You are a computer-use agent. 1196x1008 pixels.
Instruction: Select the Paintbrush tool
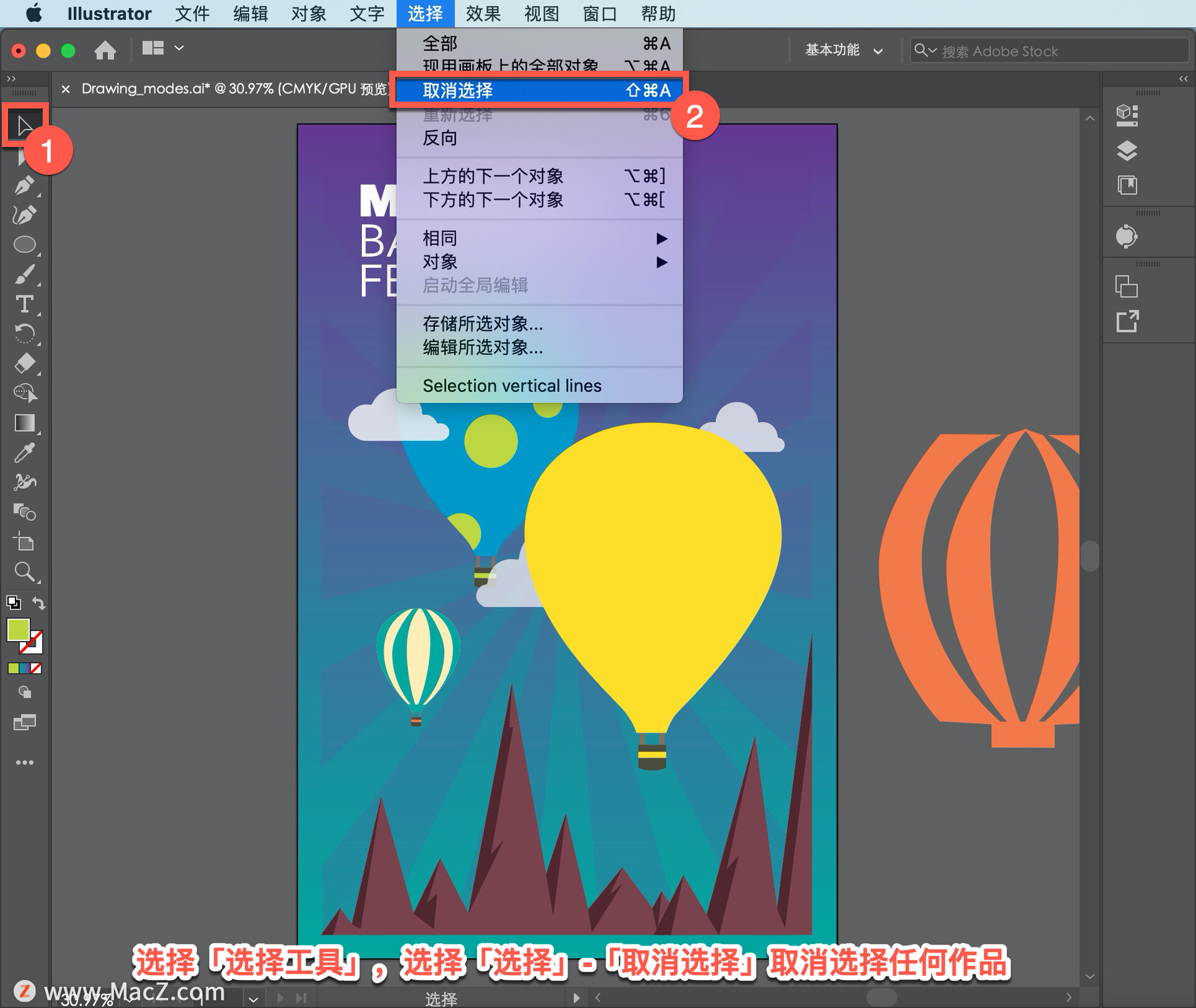pyautogui.click(x=24, y=274)
